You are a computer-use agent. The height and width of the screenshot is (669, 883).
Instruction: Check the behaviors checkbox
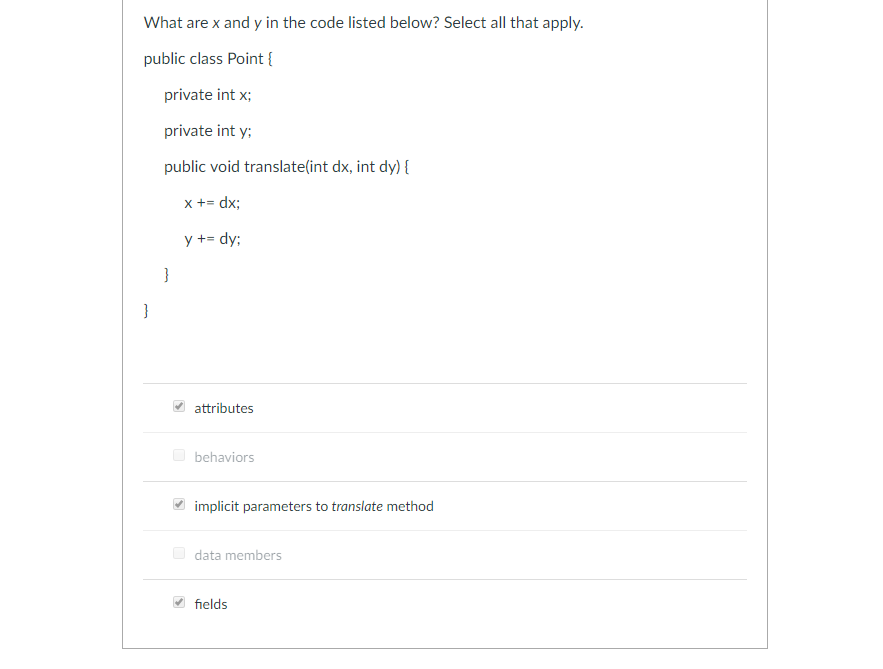click(179, 454)
